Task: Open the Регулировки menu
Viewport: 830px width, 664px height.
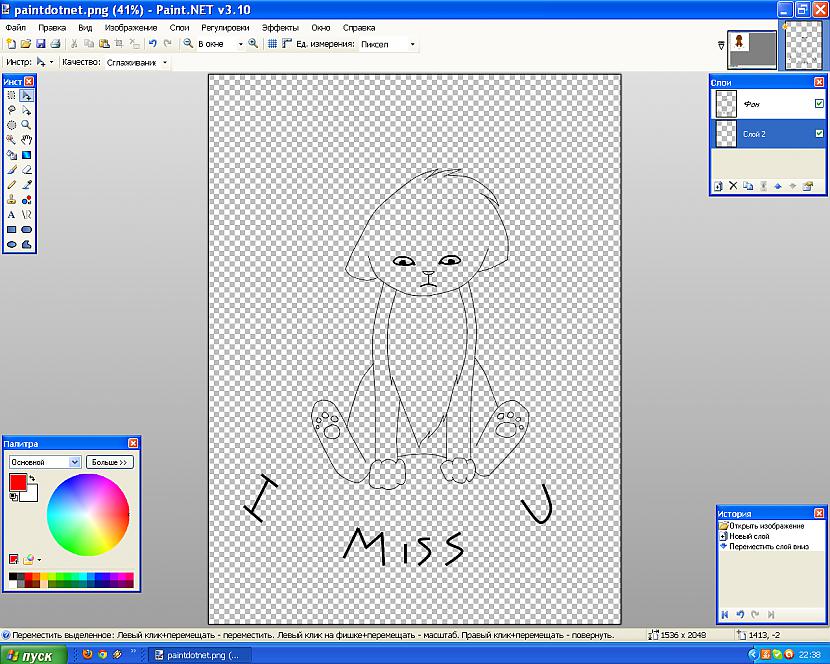Action: (225, 28)
